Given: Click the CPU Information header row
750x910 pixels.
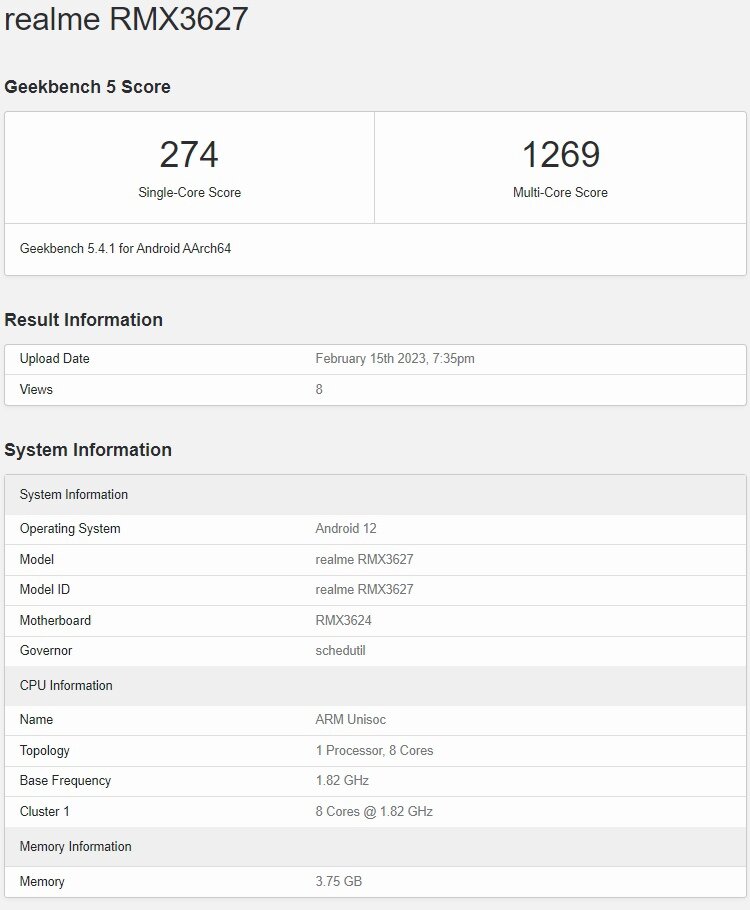Looking at the screenshot, I should (375, 685).
